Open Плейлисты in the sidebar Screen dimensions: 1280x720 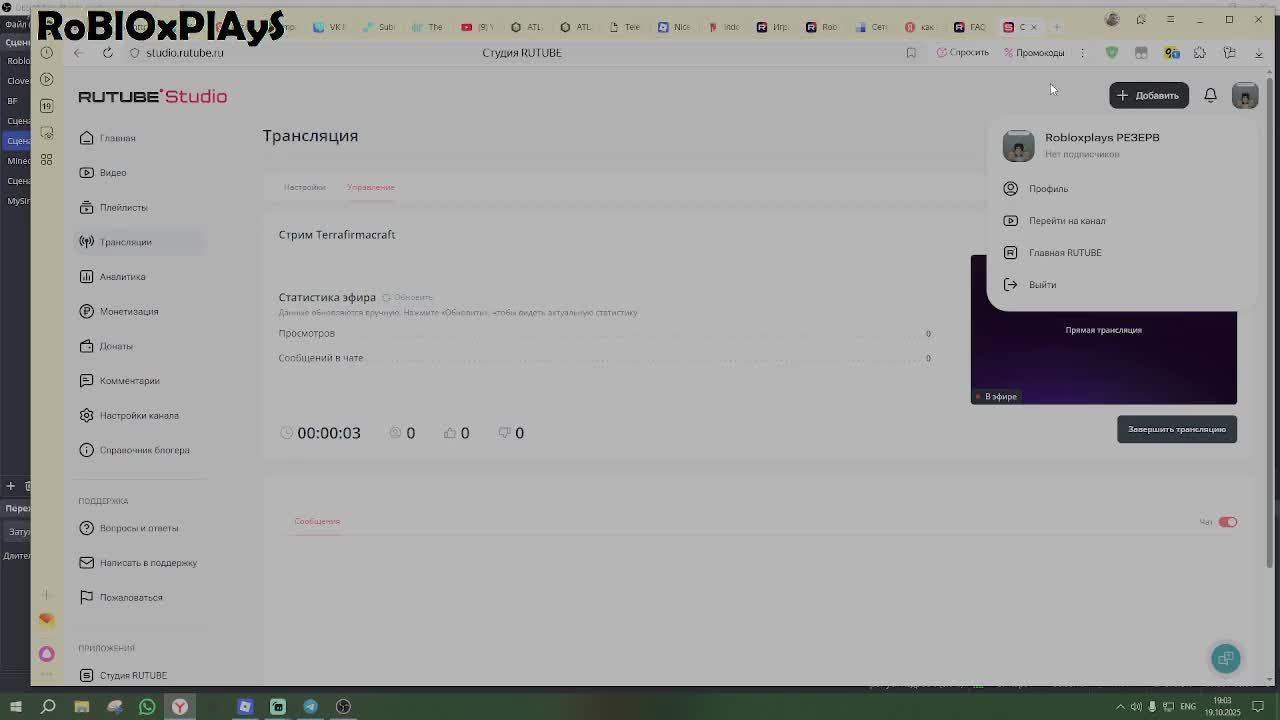click(113, 207)
